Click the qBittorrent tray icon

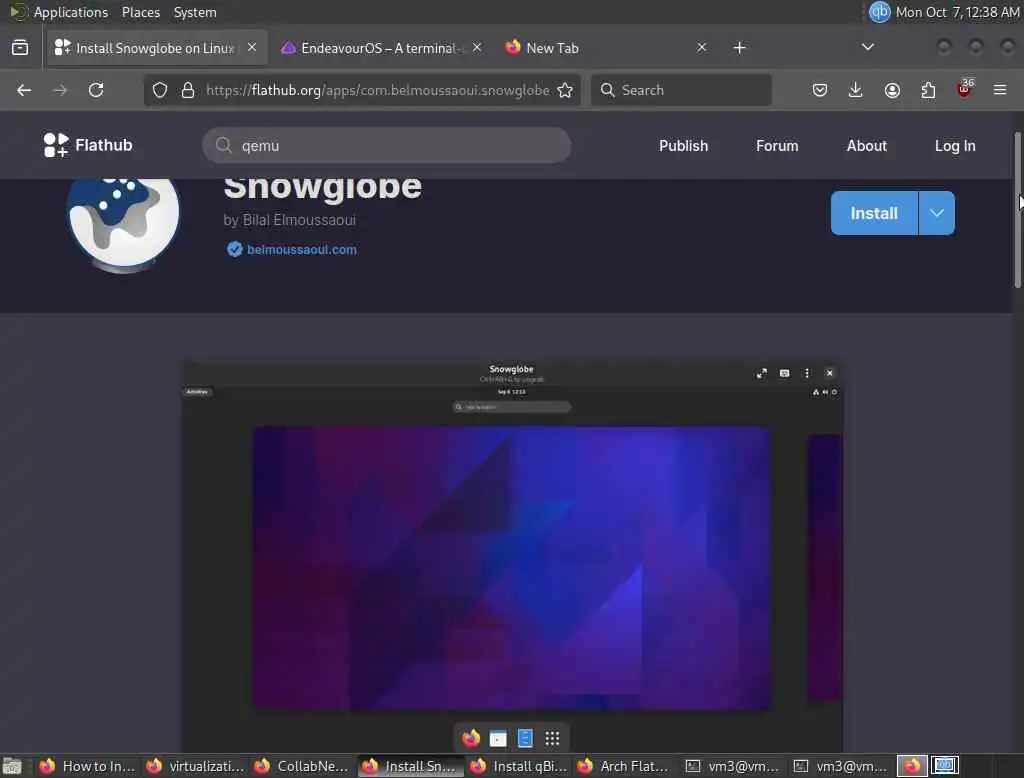pyautogui.click(x=880, y=12)
